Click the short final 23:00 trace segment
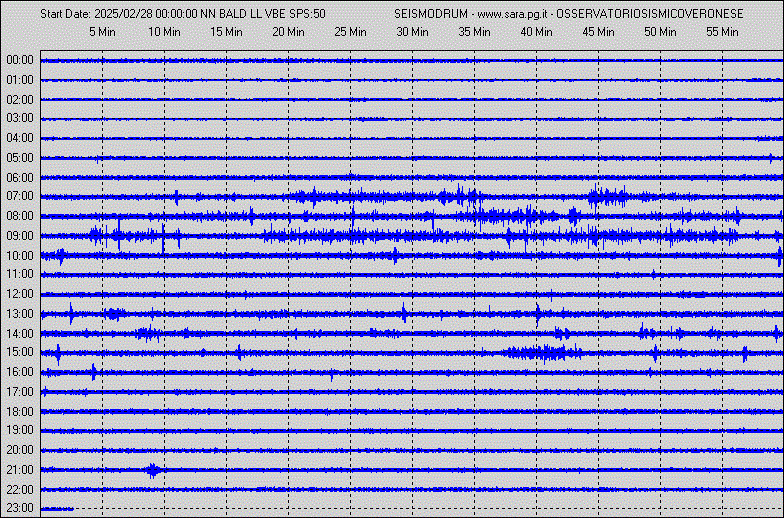The image size is (784, 518). (x=57, y=509)
